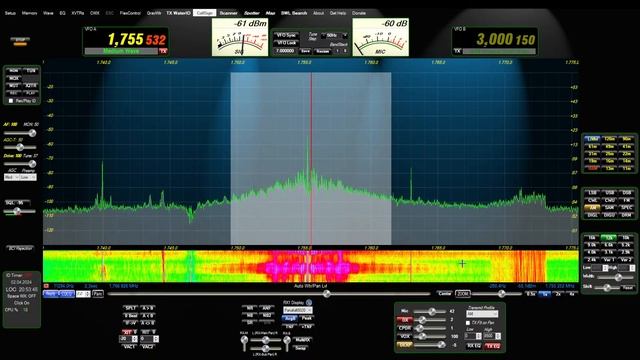Toggle the MUT mute button
The image size is (640, 360).
(x=14, y=86)
